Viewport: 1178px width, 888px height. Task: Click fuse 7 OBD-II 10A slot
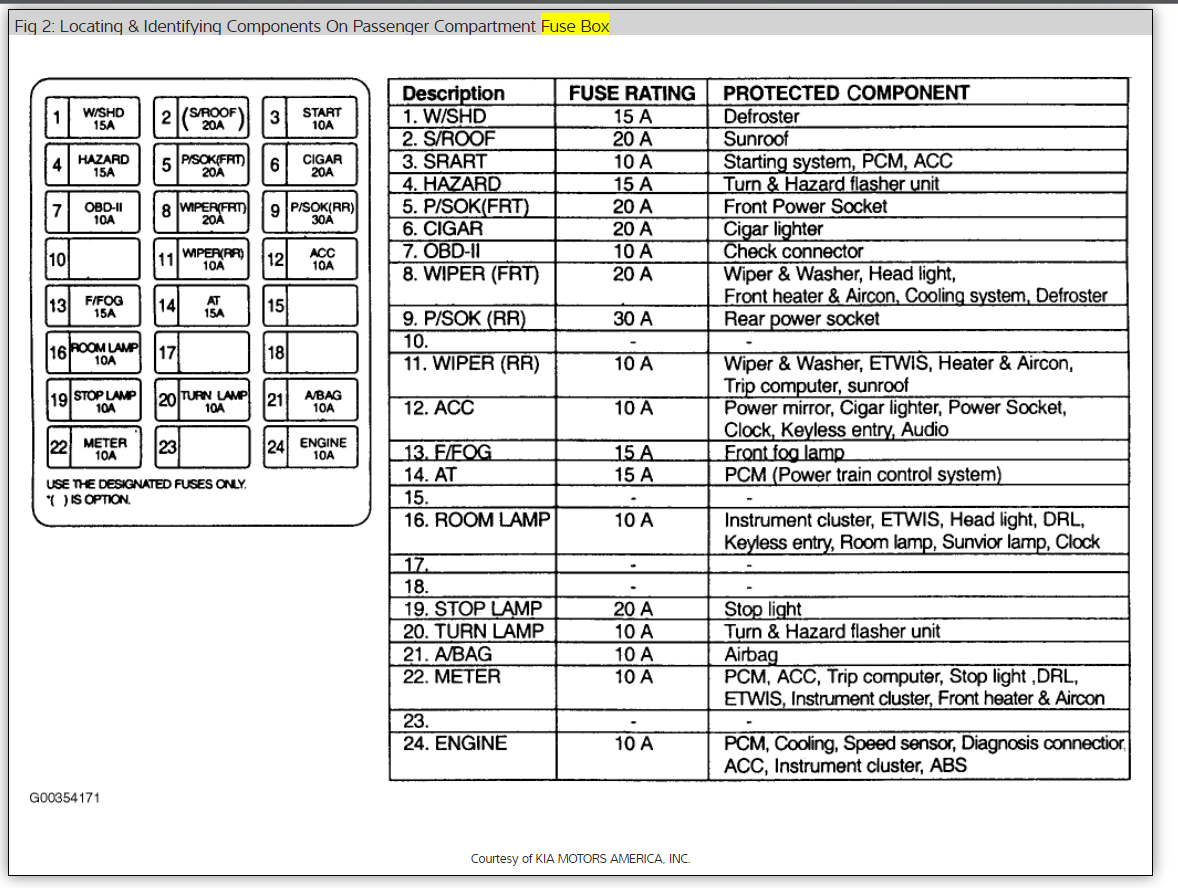[x=92, y=212]
